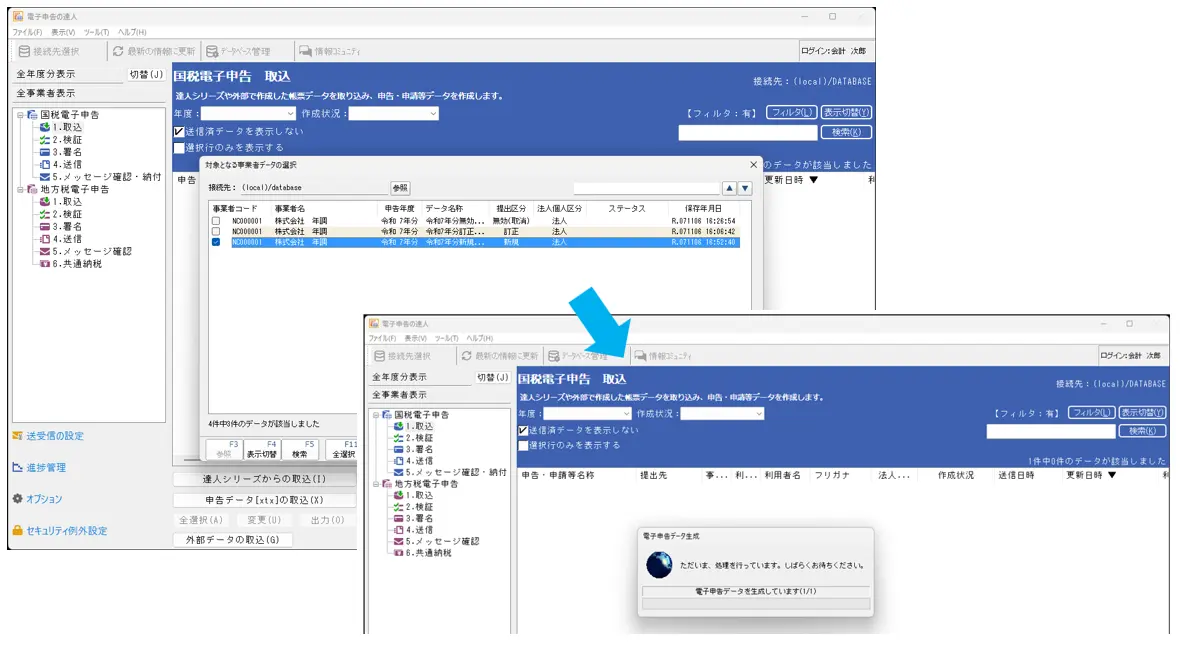Collapse the 国税電子申告 tree node in the upper-left window
The image size is (1180, 646).
[19, 115]
